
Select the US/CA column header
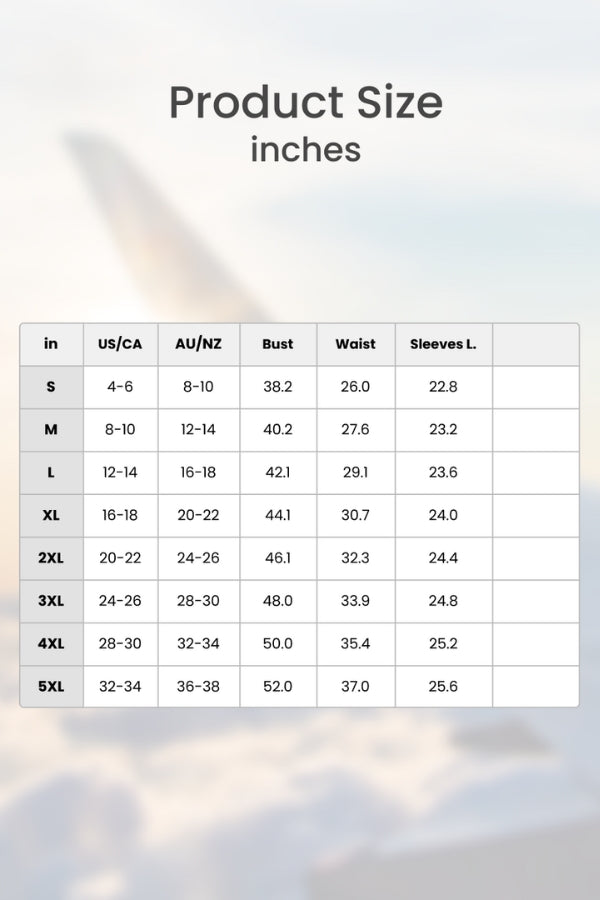pyautogui.click(x=120, y=344)
